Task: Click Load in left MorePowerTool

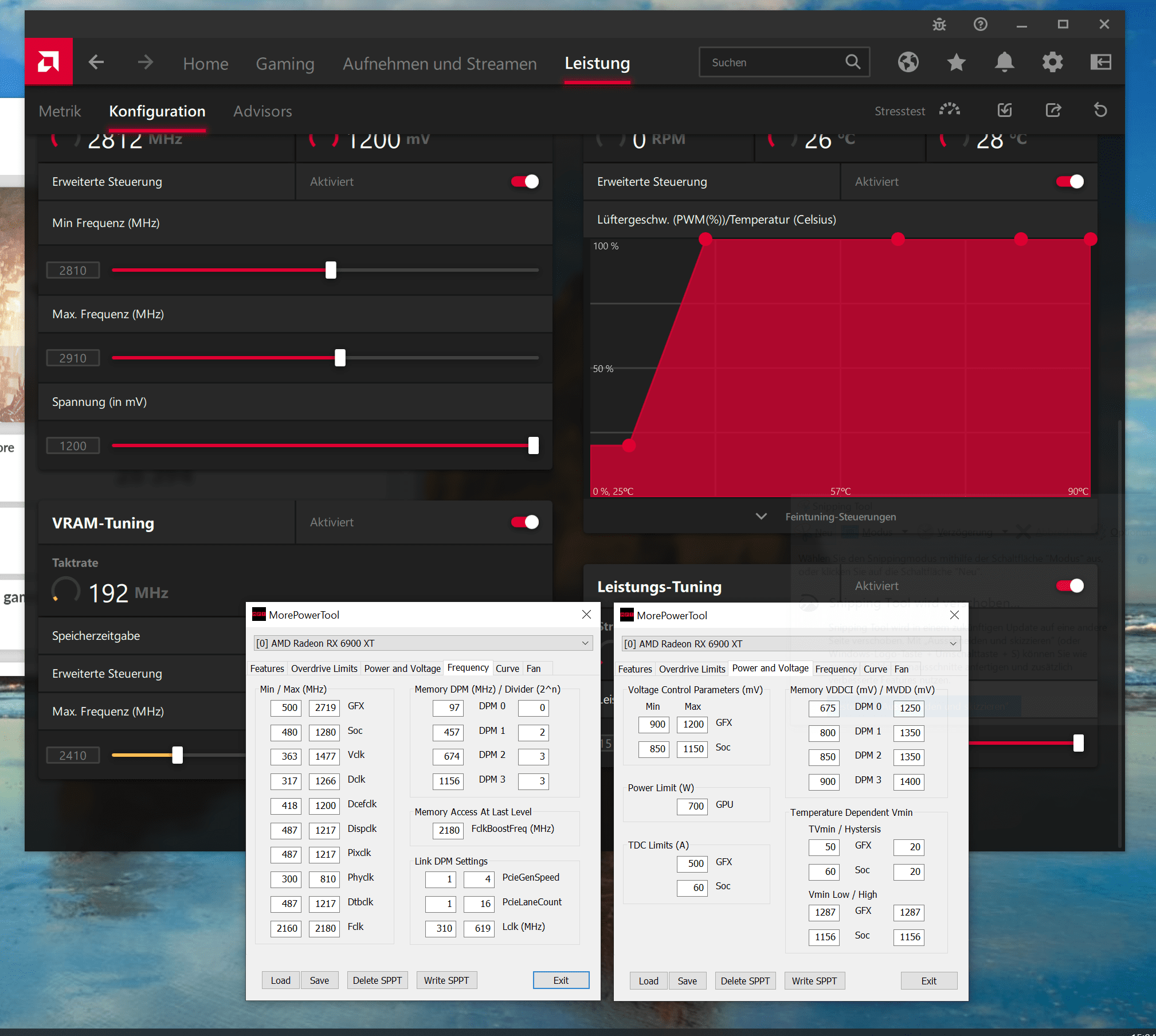Action: (281, 980)
